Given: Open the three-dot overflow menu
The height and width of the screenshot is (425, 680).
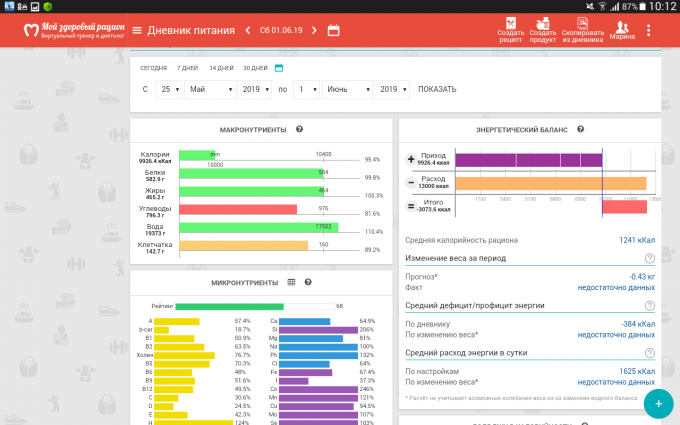Looking at the screenshot, I should tap(659, 30).
